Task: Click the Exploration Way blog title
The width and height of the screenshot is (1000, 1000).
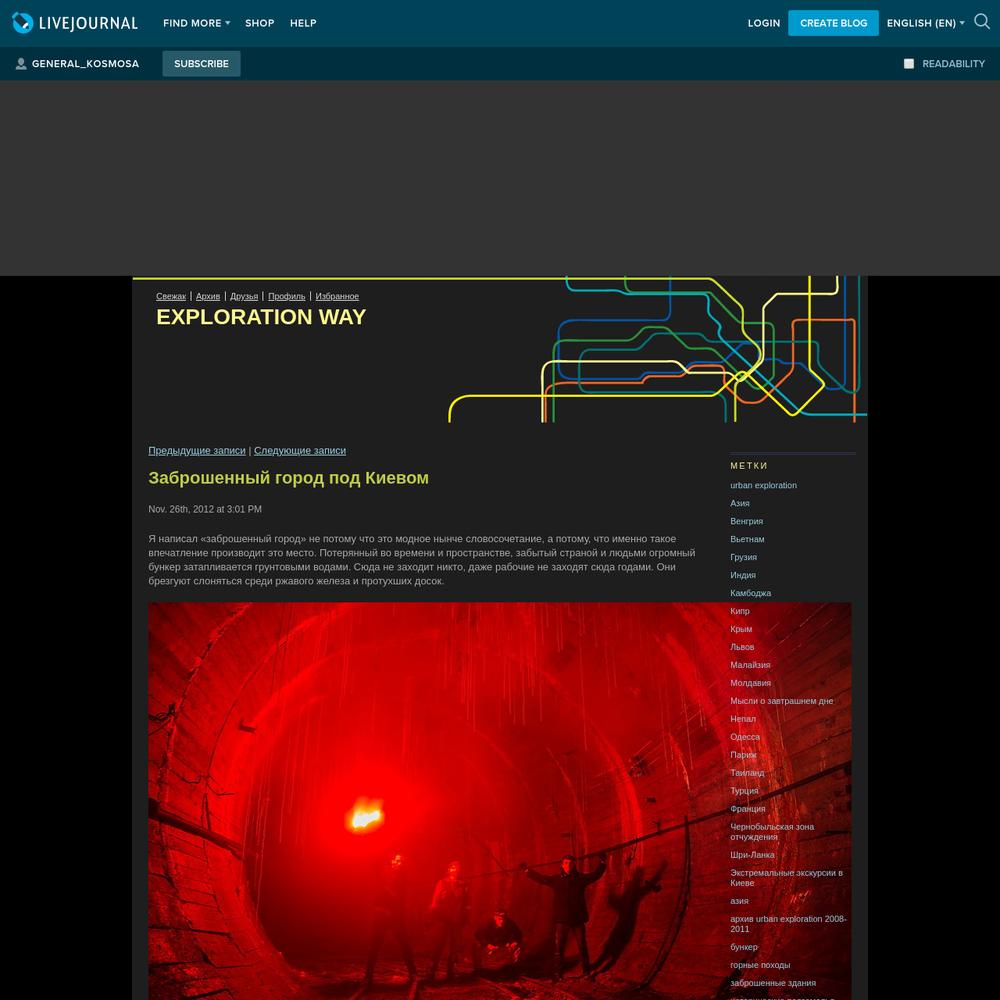Action: pos(261,317)
